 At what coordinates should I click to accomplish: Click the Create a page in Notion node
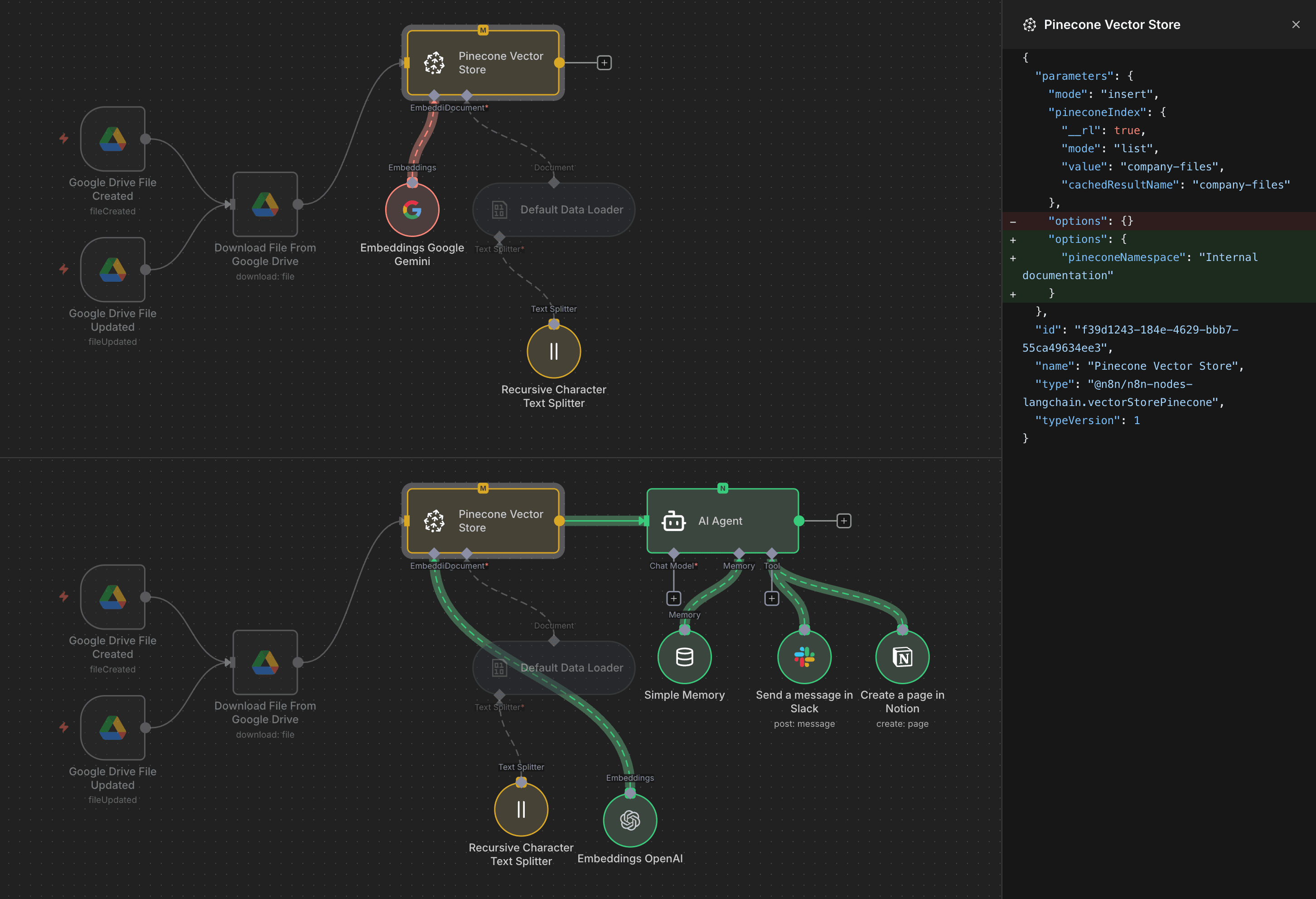[902, 657]
